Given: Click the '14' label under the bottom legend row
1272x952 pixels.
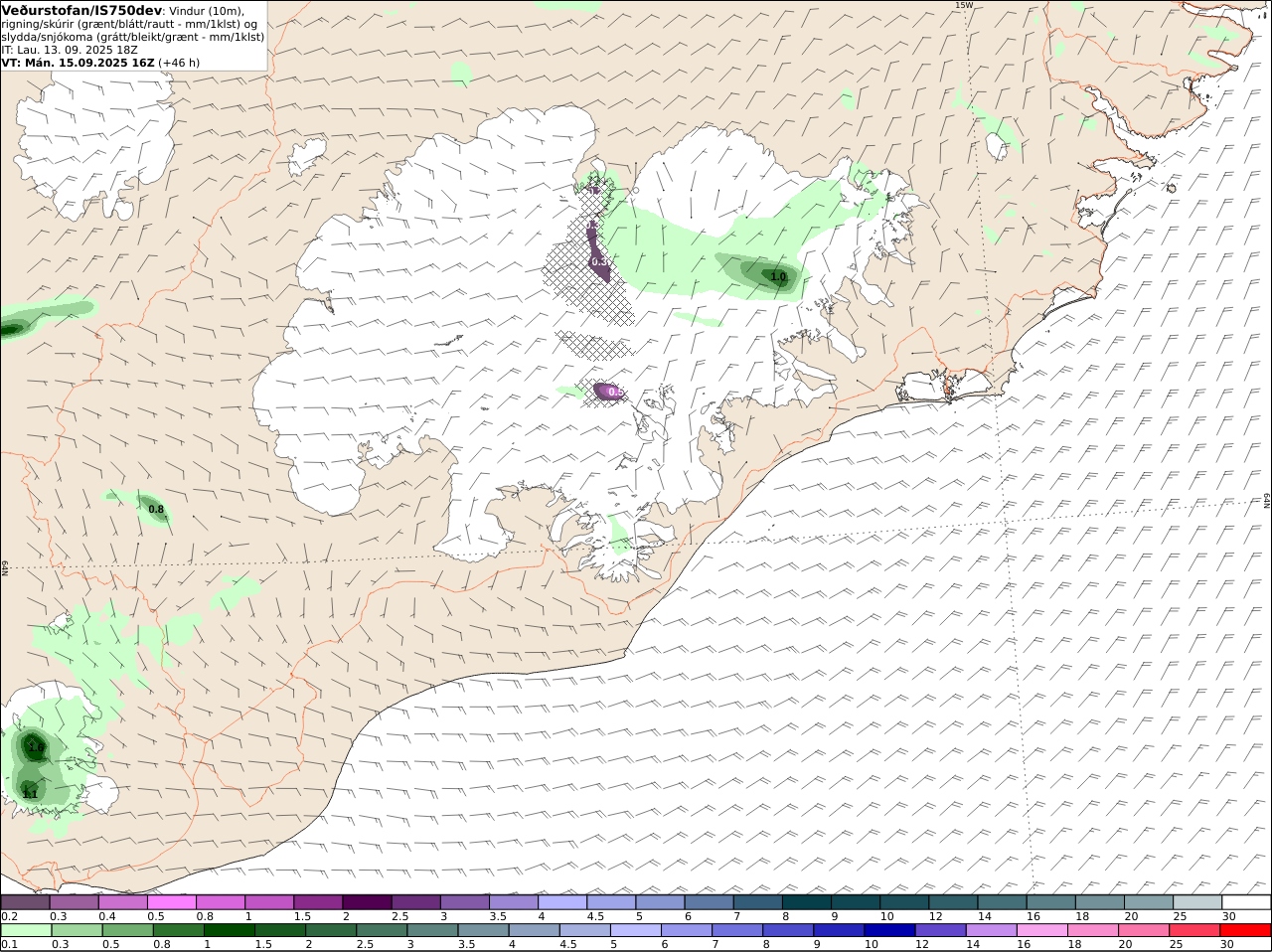Looking at the screenshot, I should [973, 944].
